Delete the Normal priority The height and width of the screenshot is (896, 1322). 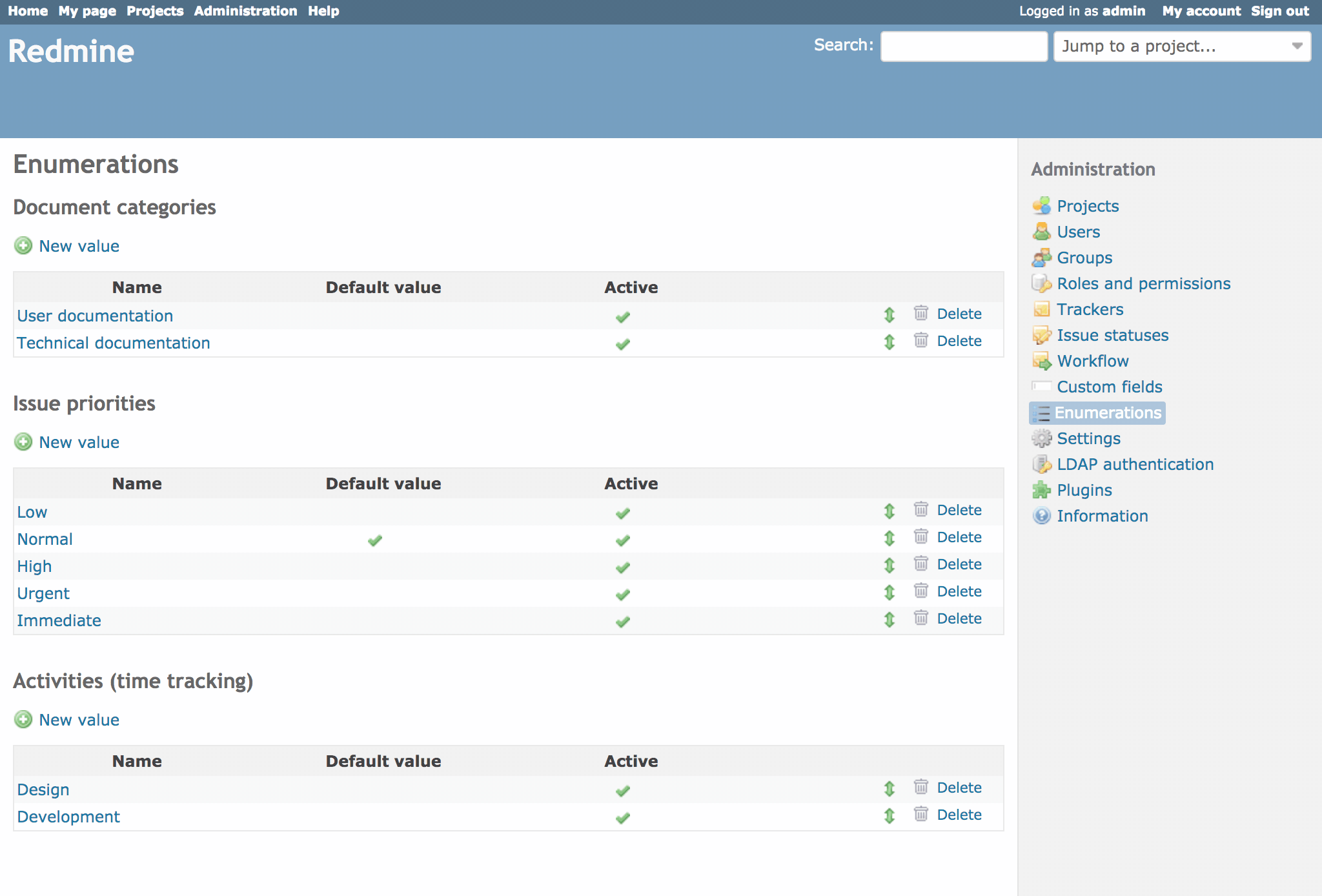point(959,537)
